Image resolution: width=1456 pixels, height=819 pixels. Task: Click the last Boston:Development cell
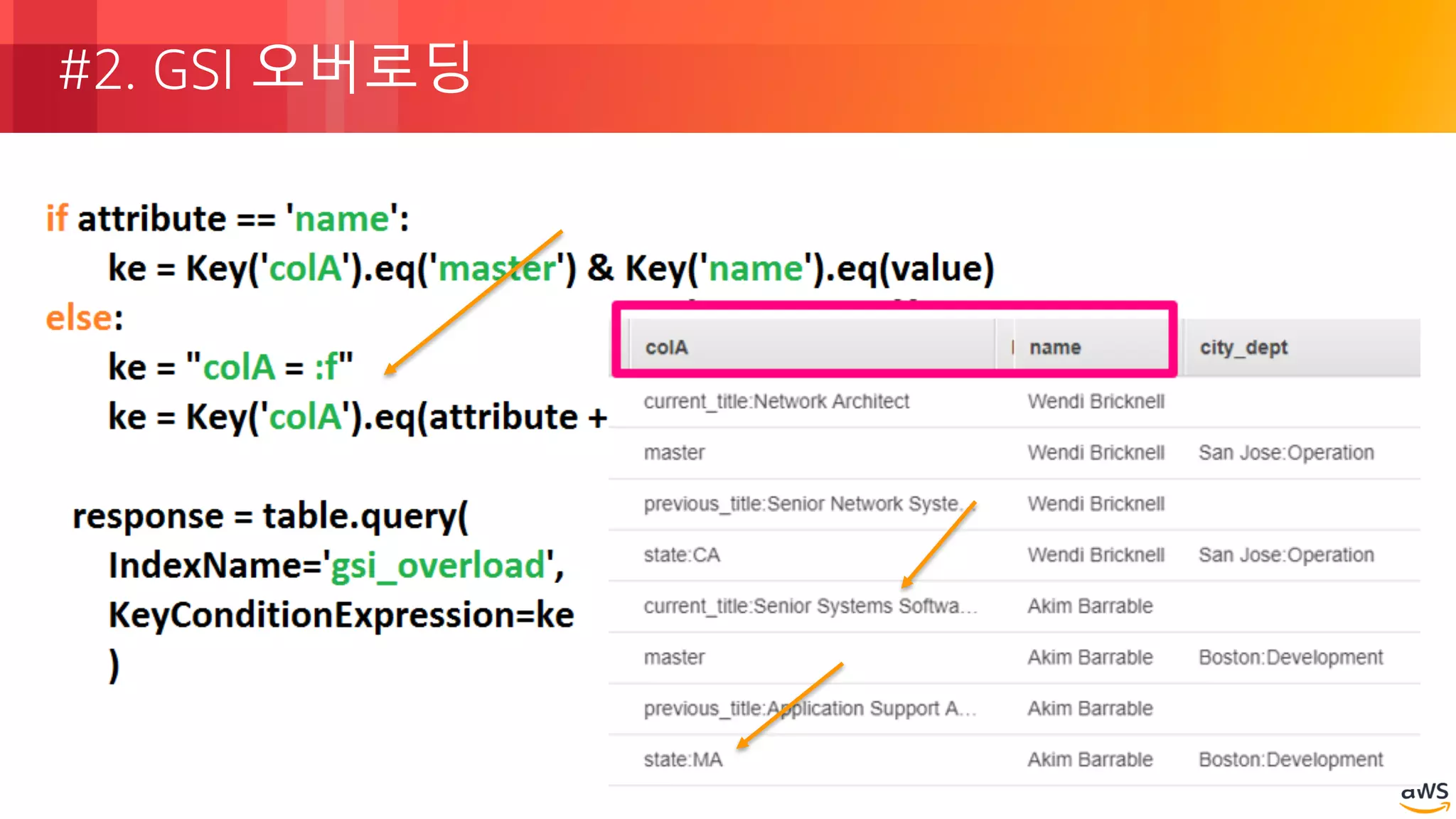(x=1290, y=760)
